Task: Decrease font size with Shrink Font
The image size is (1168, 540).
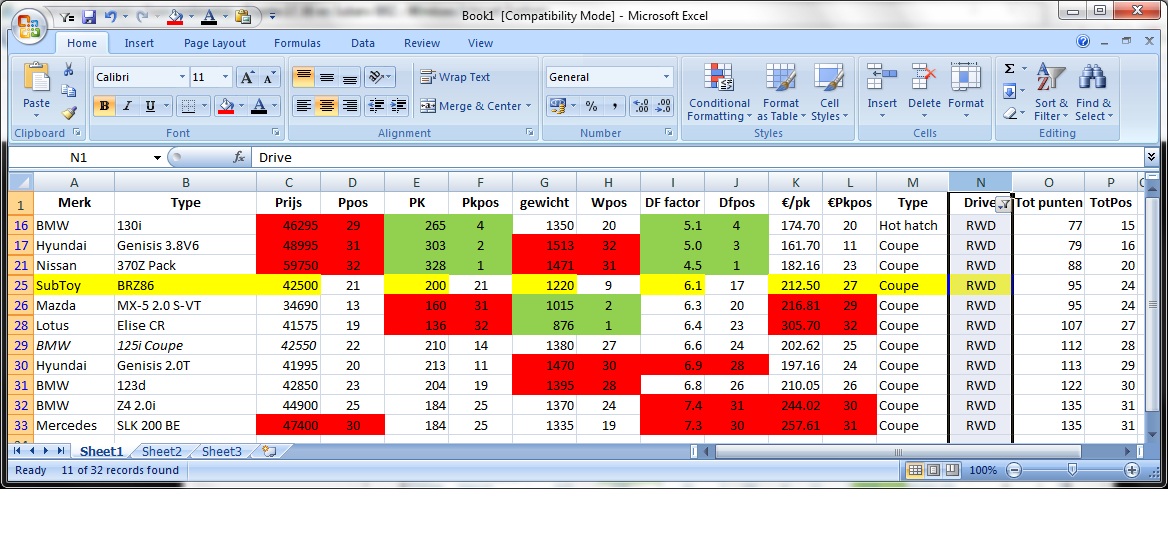Action: tap(269, 77)
